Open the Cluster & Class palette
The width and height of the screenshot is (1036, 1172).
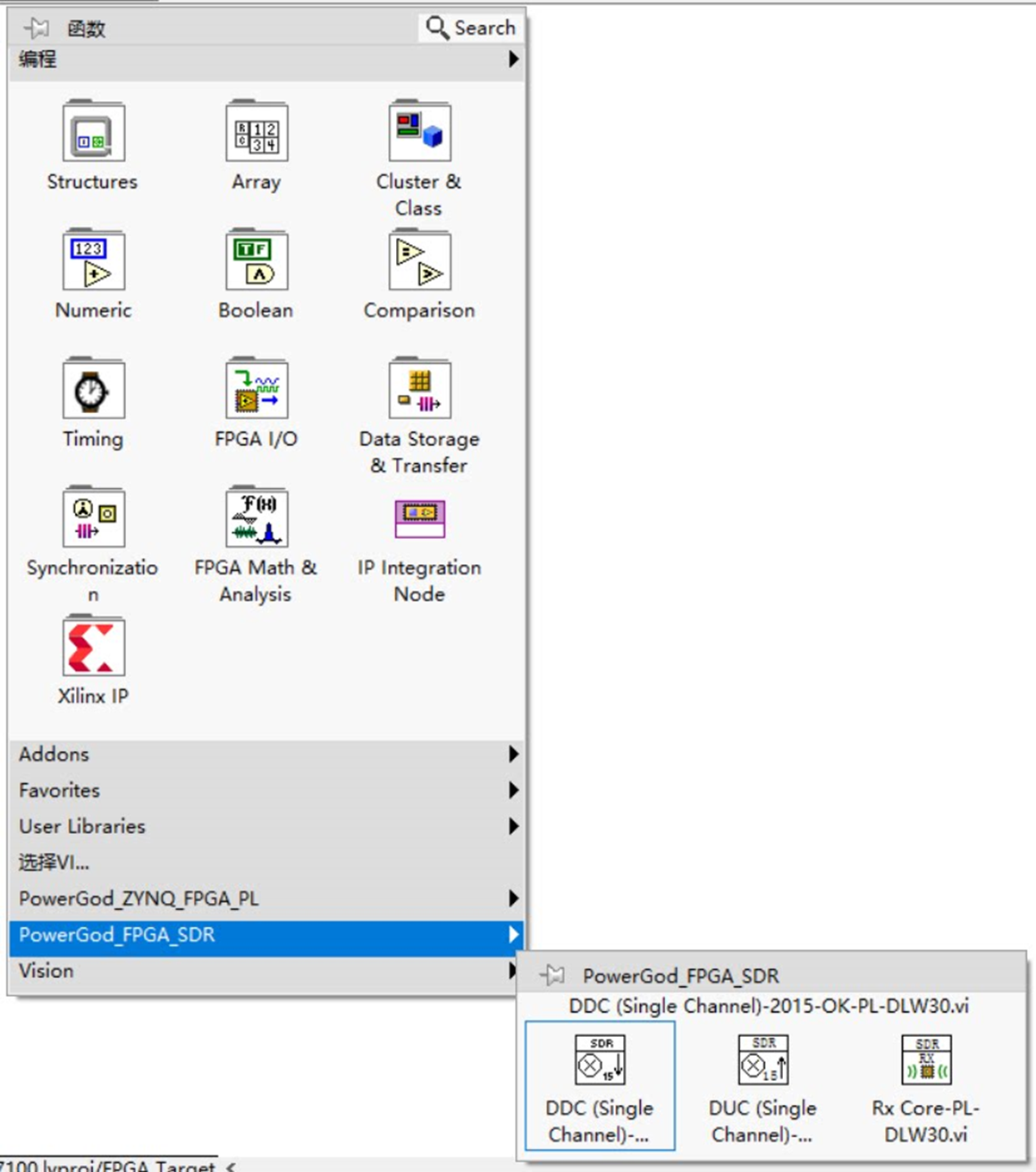tap(419, 132)
